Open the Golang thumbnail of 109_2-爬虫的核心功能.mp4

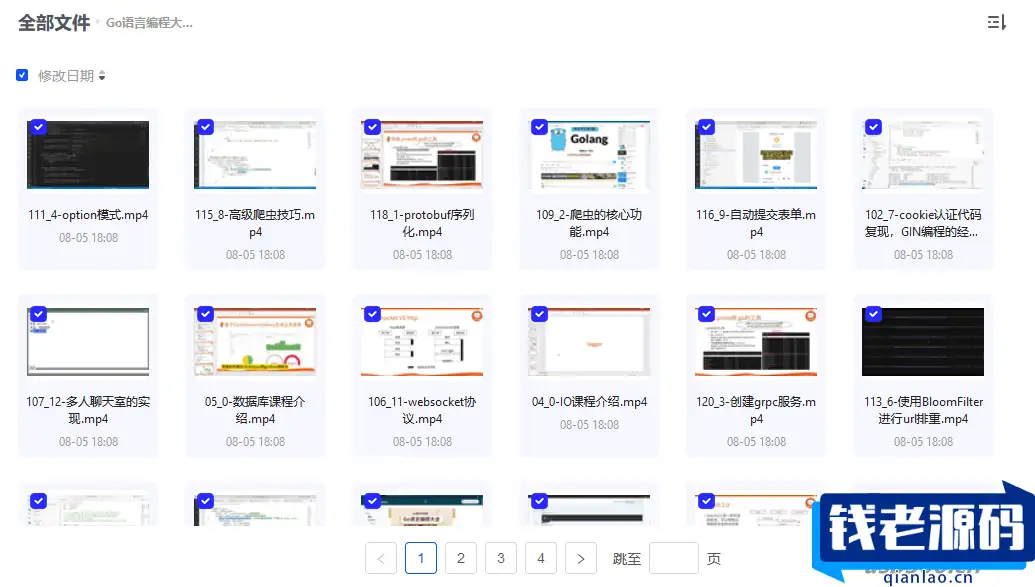click(589, 155)
